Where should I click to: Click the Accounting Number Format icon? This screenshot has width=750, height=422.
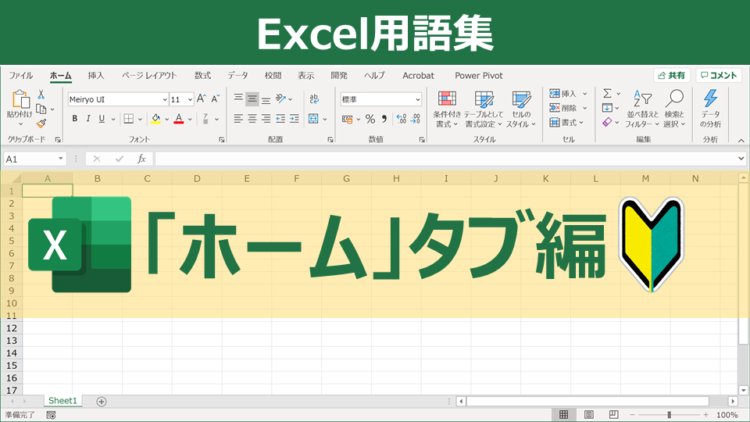click(347, 119)
